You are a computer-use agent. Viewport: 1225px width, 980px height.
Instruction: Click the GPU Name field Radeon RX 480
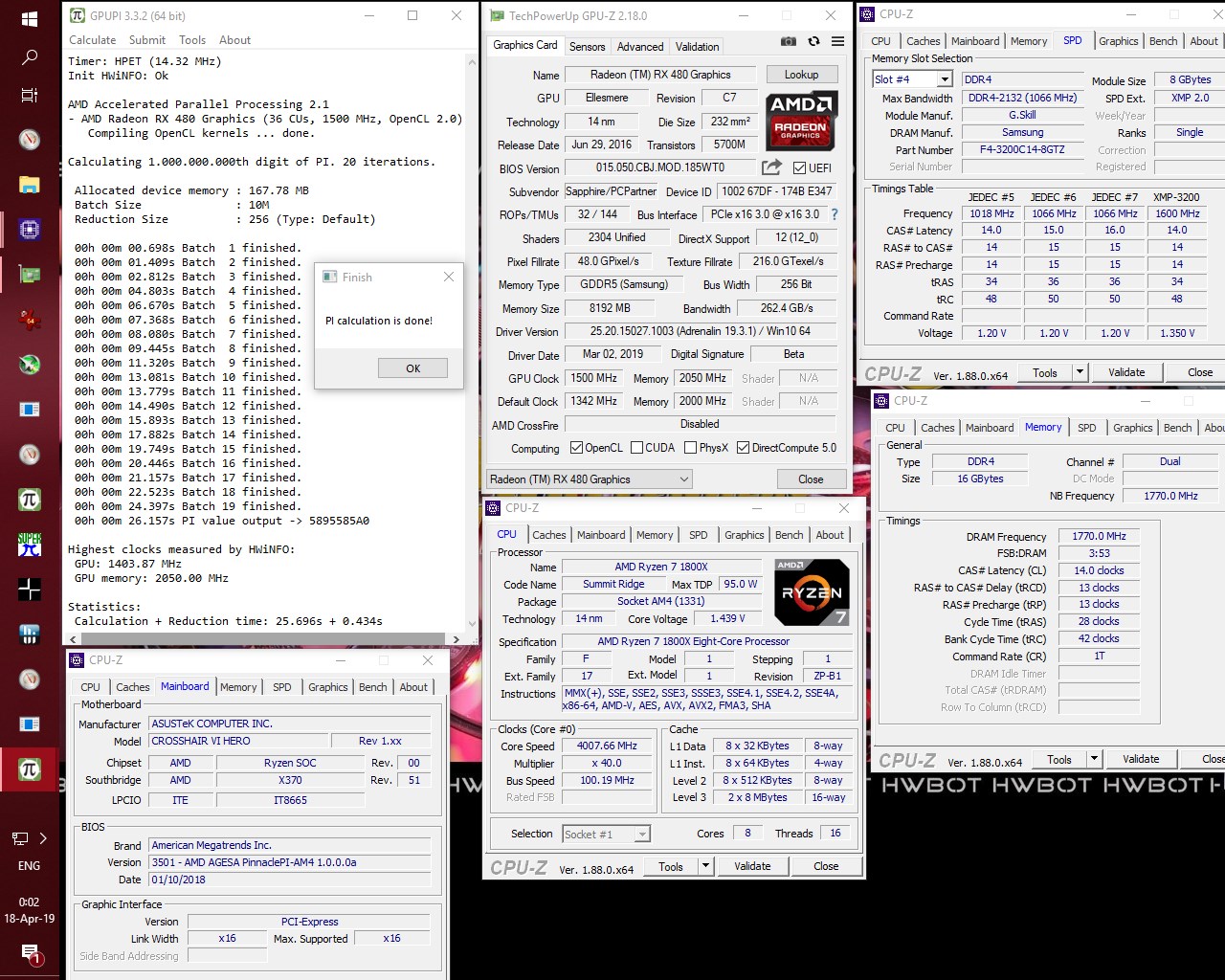pyautogui.click(x=660, y=75)
